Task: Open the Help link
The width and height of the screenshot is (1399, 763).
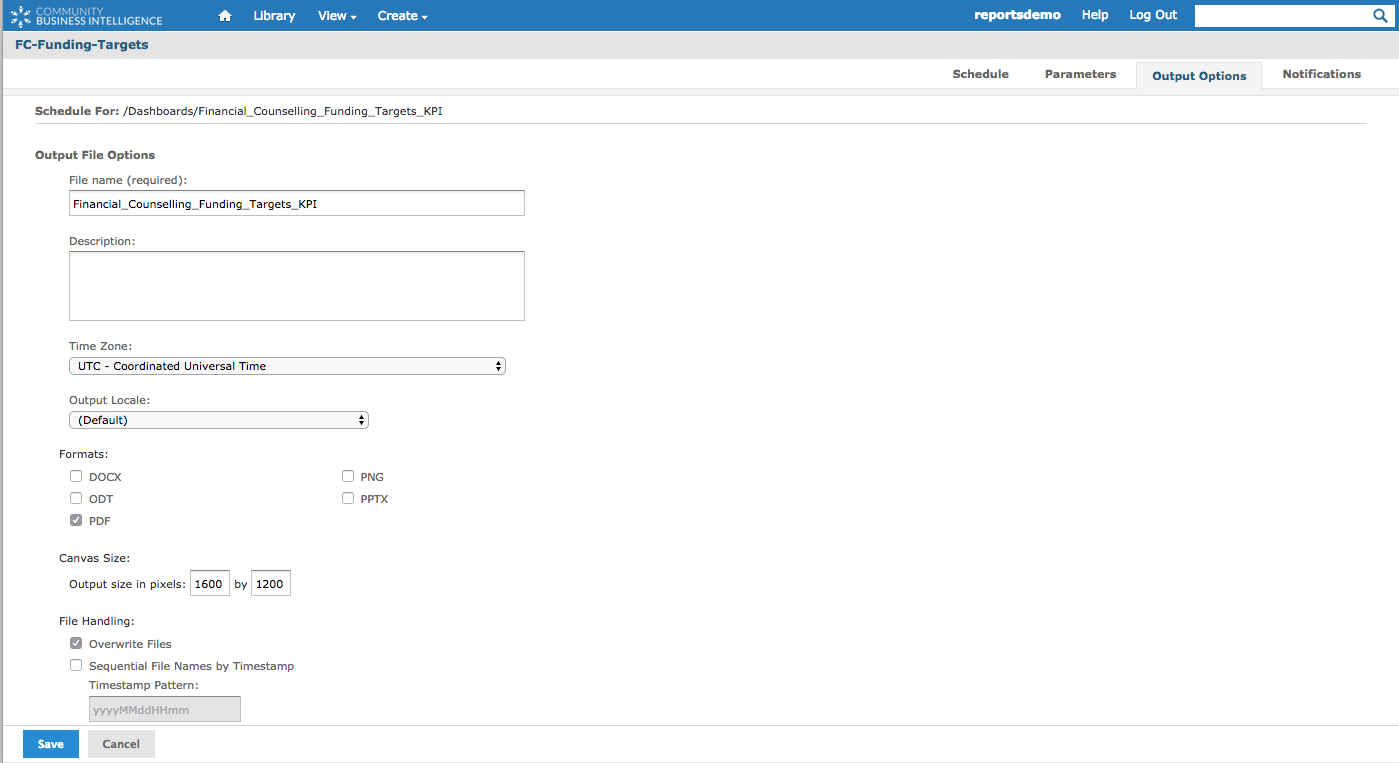Action: (1095, 15)
